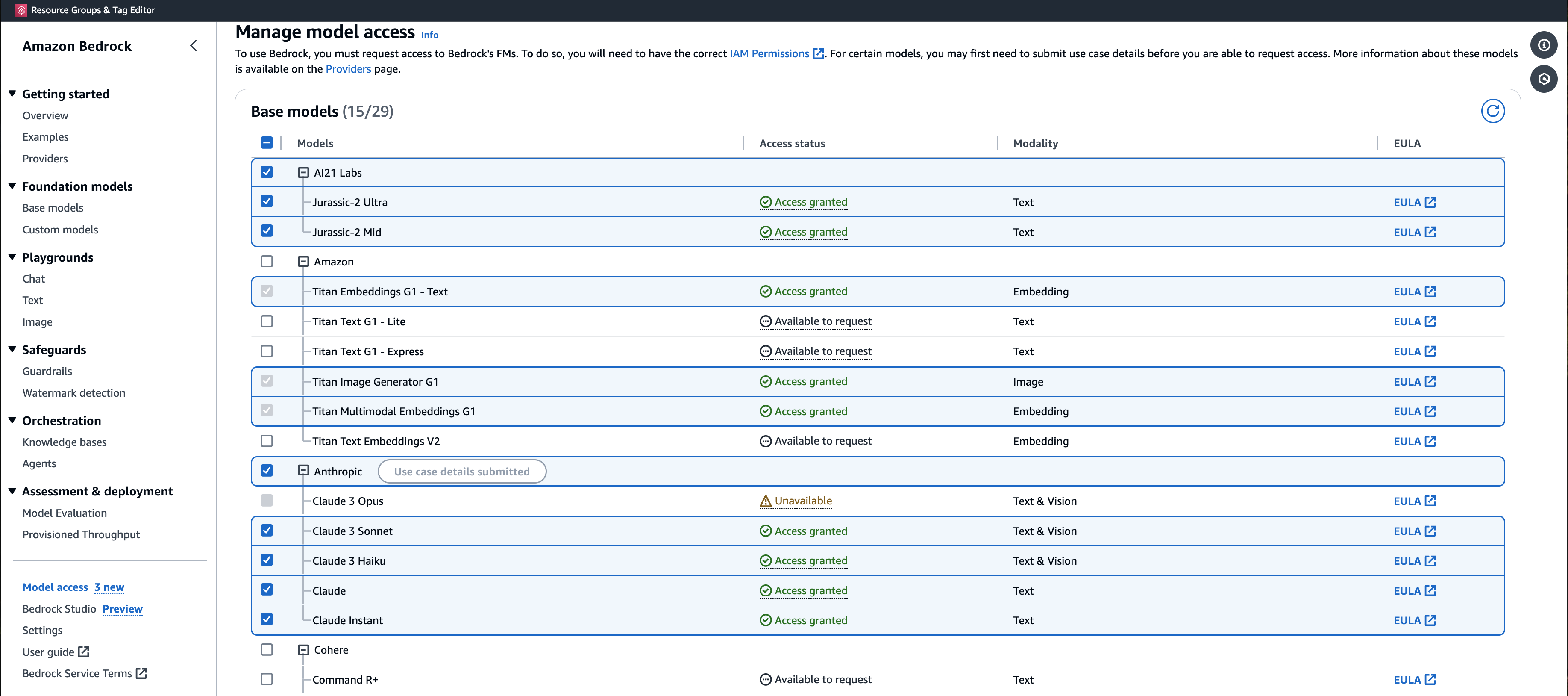Go to Guardrails sidebar item
Viewport: 1568px width, 696px height.
[x=47, y=371]
